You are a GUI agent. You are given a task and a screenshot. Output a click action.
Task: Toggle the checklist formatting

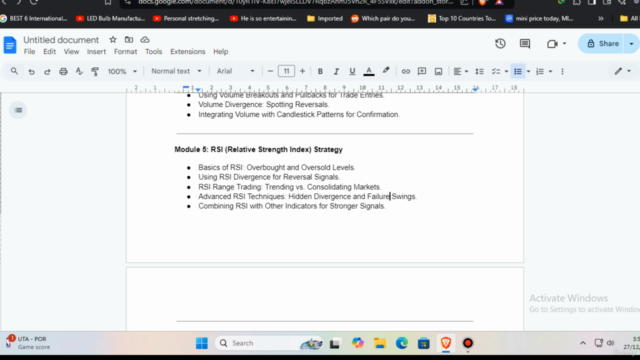tap(496, 71)
